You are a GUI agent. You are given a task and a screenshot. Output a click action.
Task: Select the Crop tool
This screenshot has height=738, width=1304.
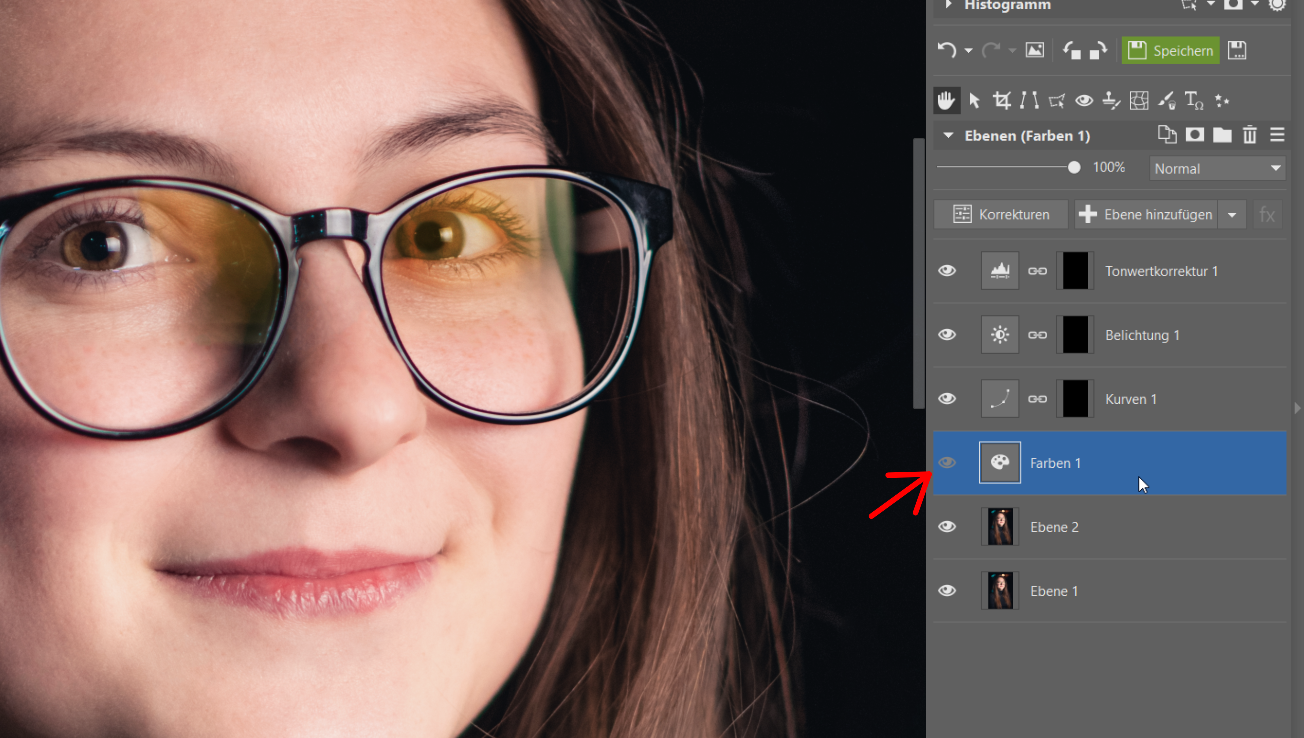[x=1001, y=100]
